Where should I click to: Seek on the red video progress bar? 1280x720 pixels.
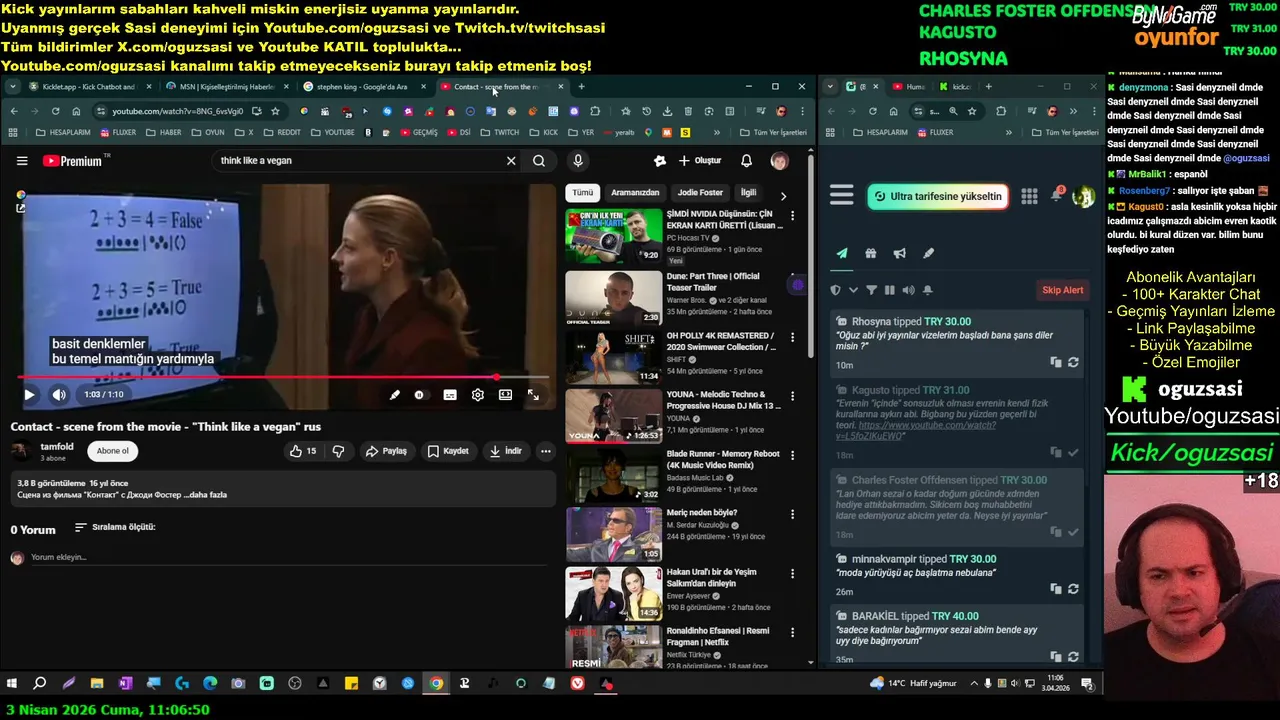coord(283,378)
